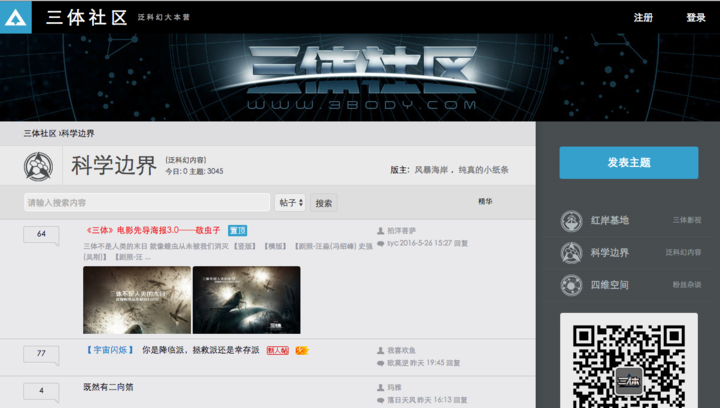Open 科学边界 sidebar forum link

click(x=609, y=252)
